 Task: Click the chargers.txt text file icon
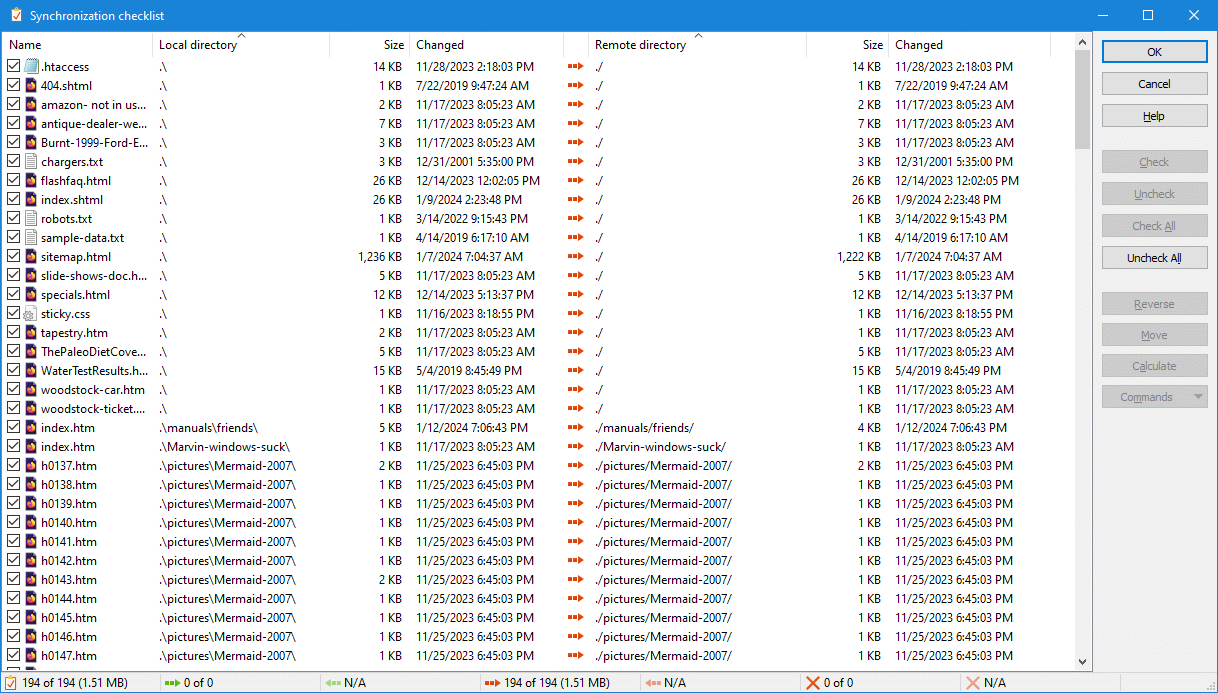pos(31,162)
